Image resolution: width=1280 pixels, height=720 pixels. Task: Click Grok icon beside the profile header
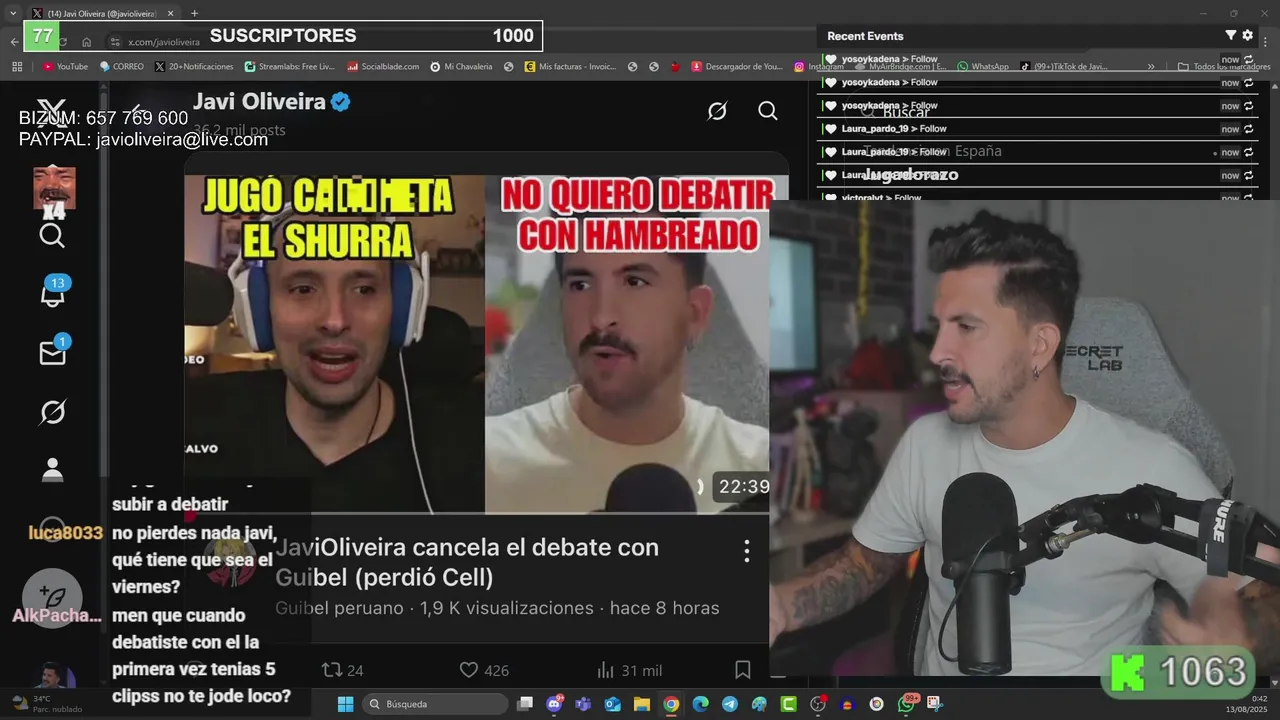[x=717, y=111]
